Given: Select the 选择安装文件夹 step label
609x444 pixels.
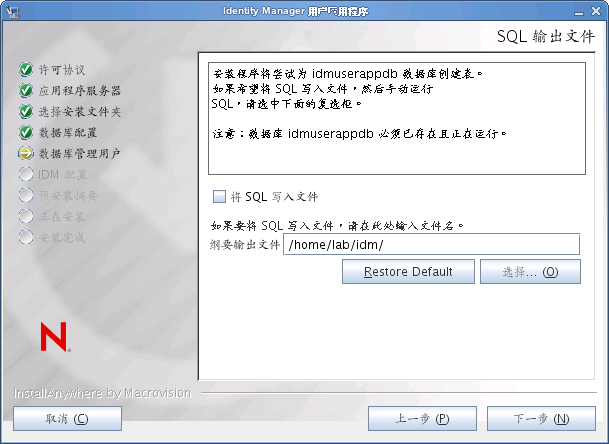Looking at the screenshot, I should coord(80,112).
